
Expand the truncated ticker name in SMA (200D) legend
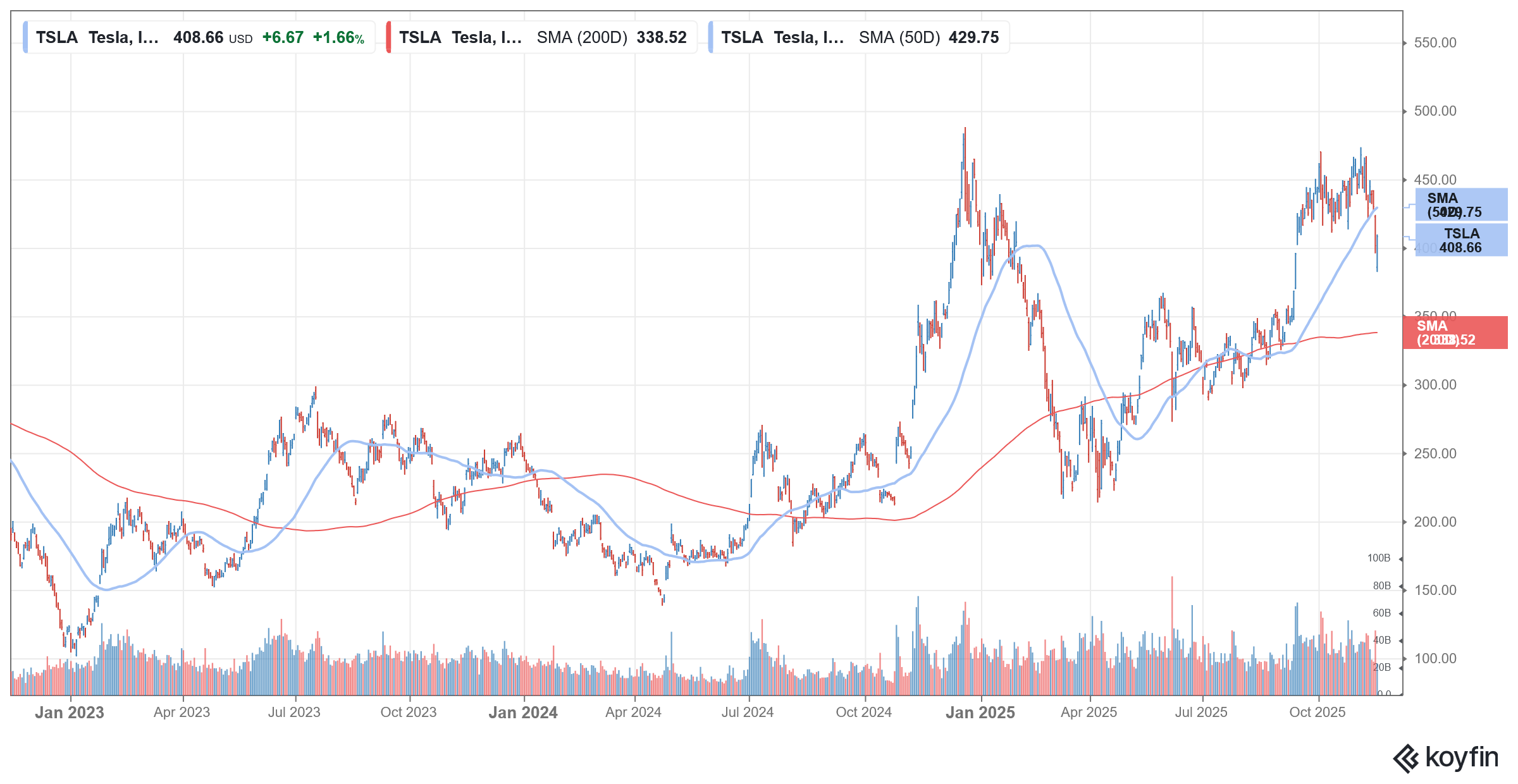(x=487, y=38)
